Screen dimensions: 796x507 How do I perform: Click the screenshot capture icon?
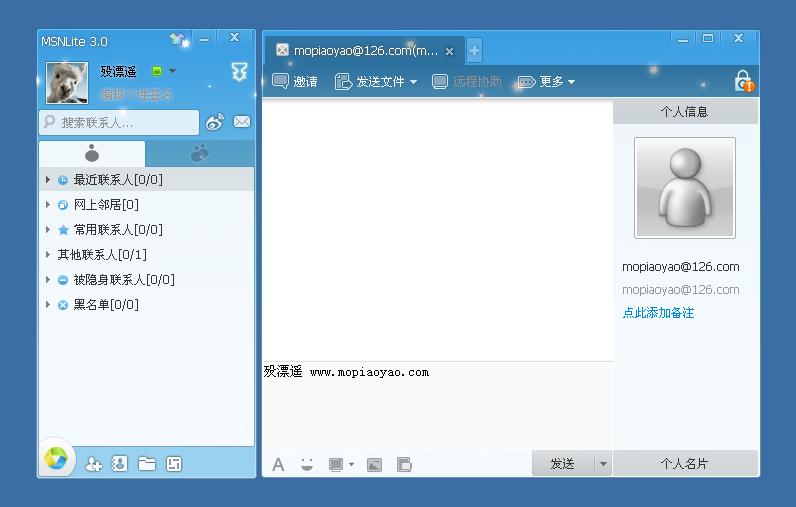[x=336, y=464]
